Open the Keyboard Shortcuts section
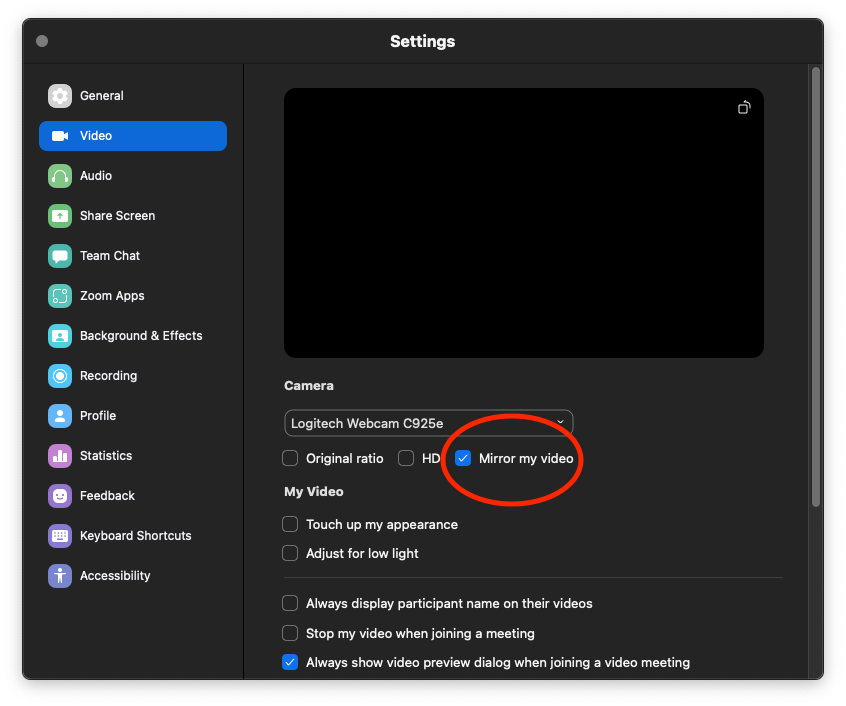 (133, 536)
